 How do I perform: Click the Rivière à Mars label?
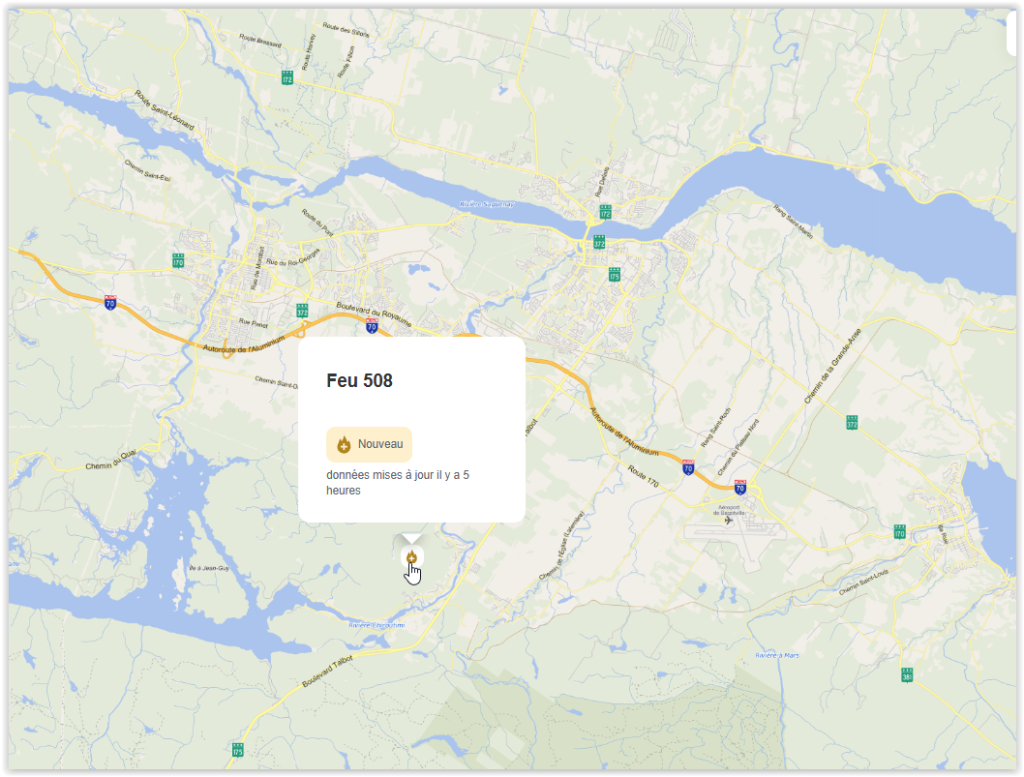(777, 655)
